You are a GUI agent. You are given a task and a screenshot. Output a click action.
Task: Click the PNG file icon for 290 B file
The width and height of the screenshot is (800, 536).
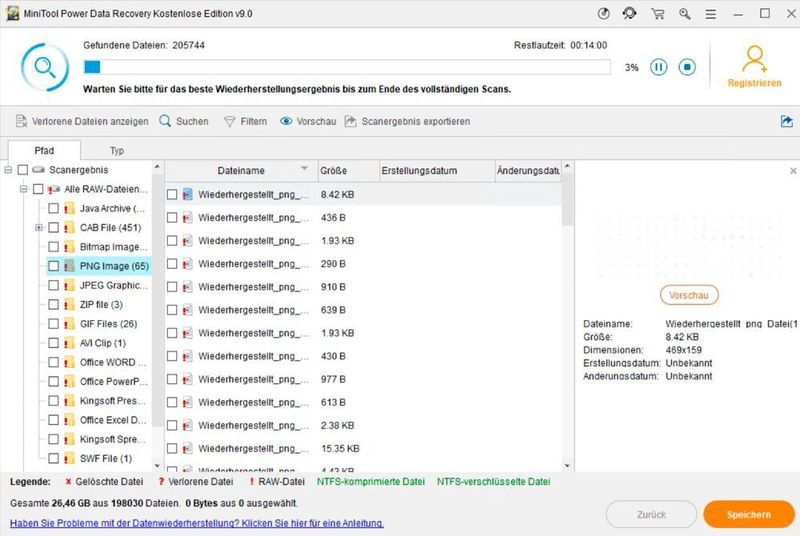click(188, 264)
